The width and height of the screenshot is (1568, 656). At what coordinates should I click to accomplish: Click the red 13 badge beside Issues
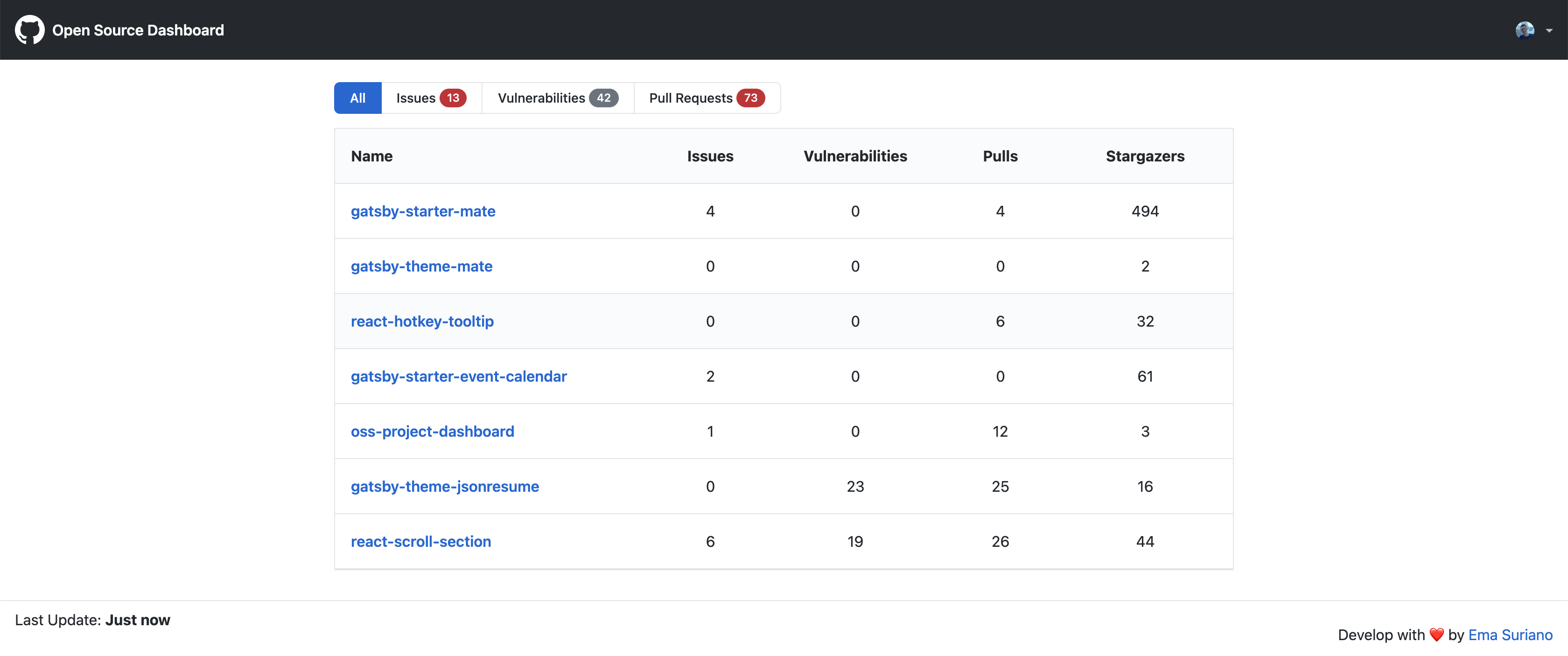click(x=453, y=98)
